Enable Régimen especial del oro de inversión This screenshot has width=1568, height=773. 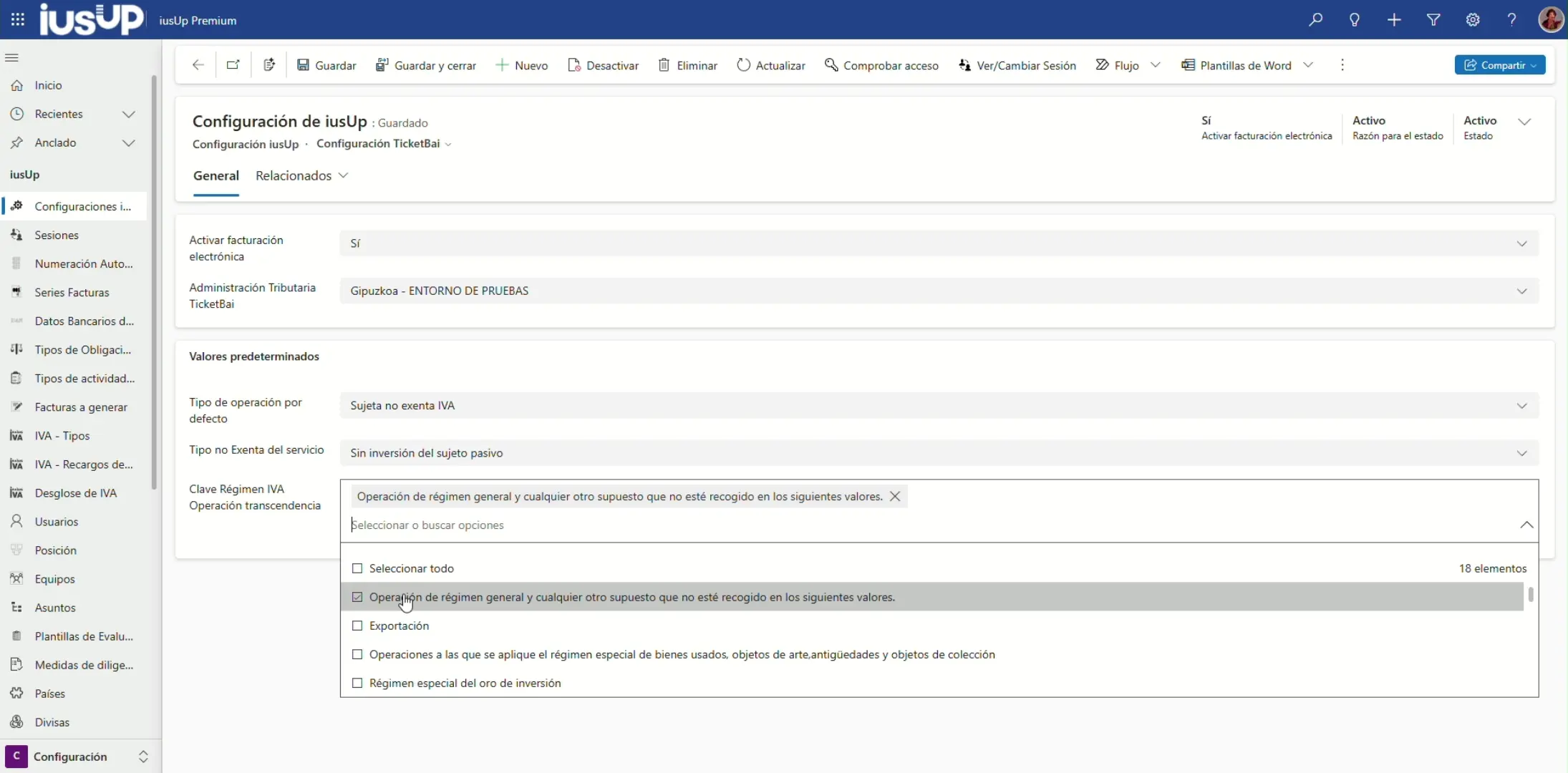click(x=357, y=683)
